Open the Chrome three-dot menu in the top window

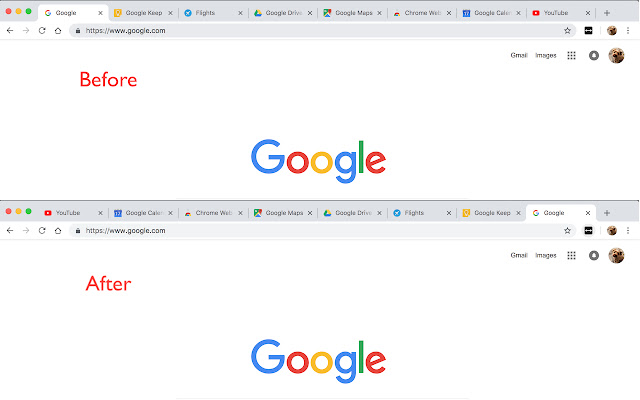point(628,31)
